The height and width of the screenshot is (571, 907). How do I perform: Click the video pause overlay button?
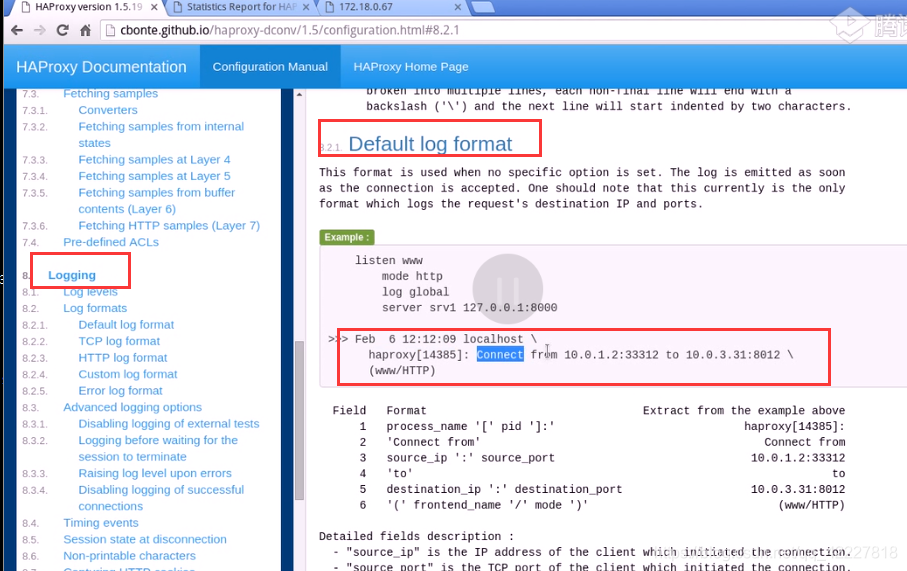pos(507,288)
